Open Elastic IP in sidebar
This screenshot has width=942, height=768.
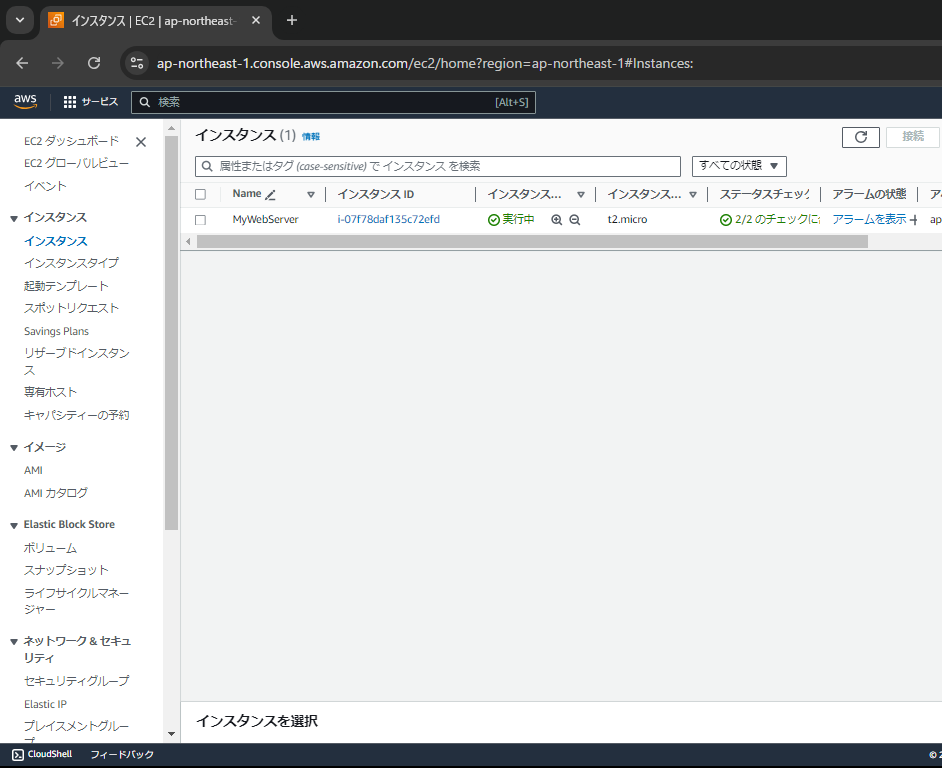46,704
